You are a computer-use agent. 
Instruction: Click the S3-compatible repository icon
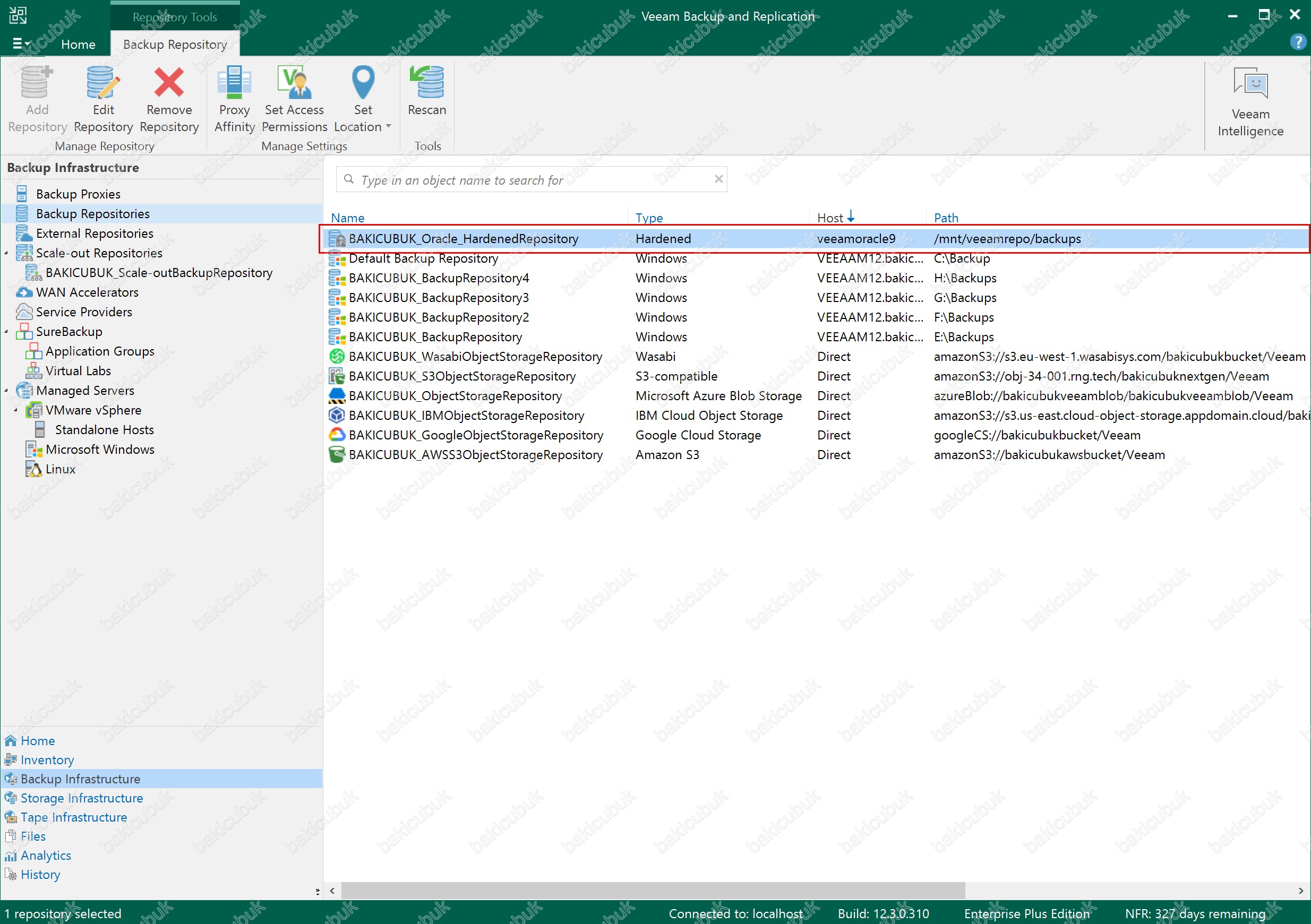(x=337, y=376)
